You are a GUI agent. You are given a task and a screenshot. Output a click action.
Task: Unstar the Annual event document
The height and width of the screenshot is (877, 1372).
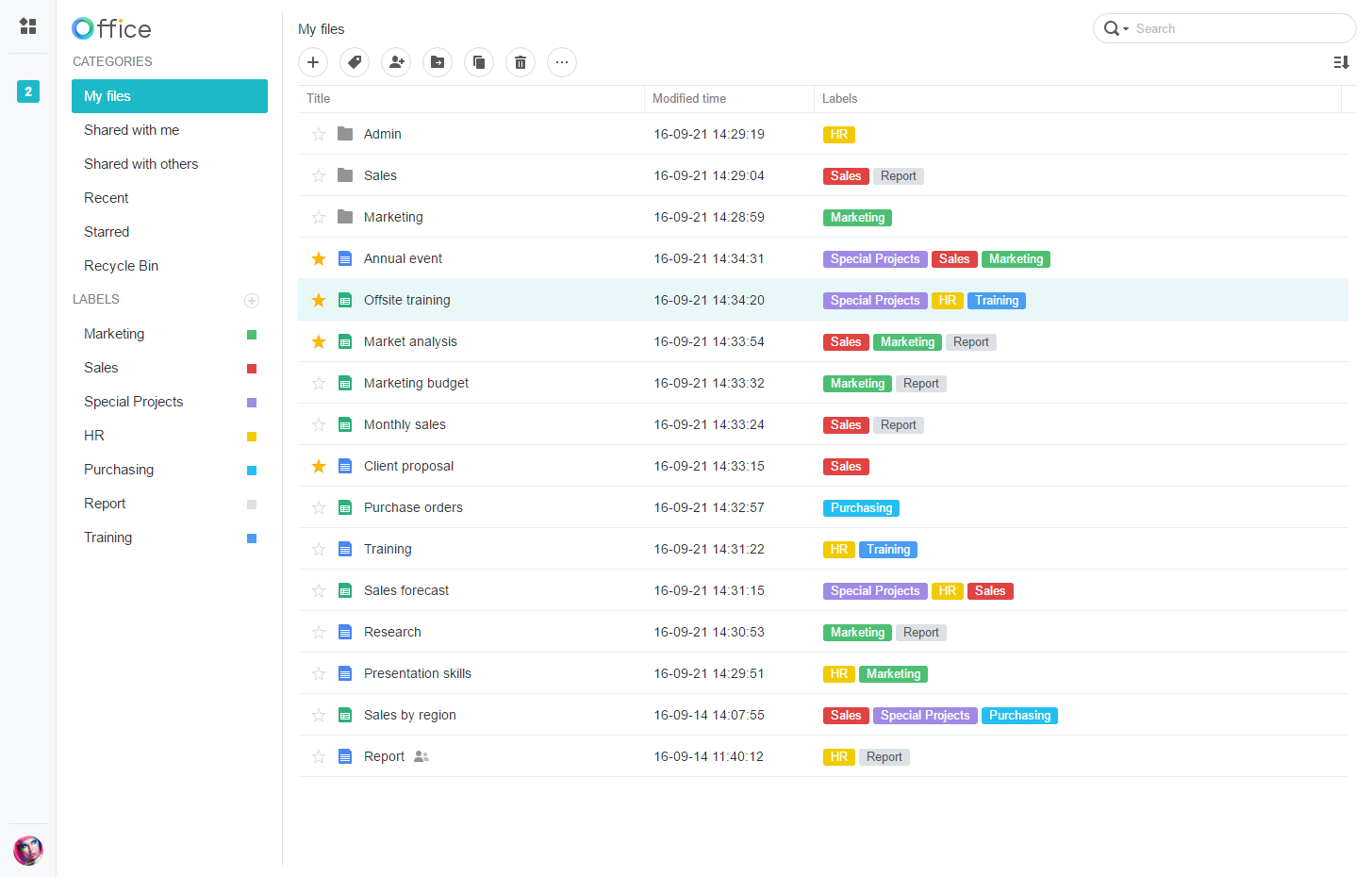click(319, 258)
